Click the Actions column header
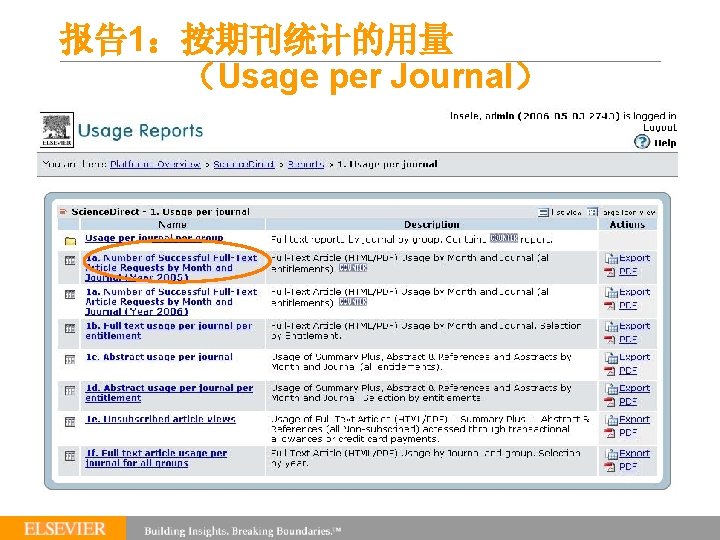 (627, 225)
